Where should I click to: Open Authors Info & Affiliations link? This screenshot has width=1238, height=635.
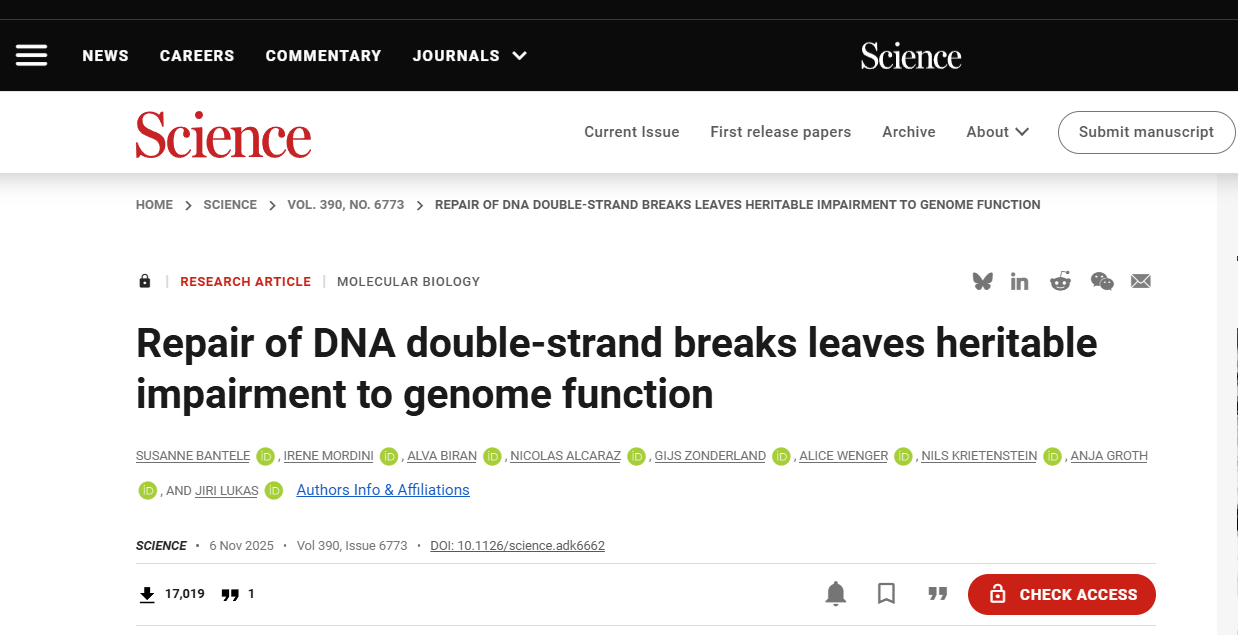[383, 490]
